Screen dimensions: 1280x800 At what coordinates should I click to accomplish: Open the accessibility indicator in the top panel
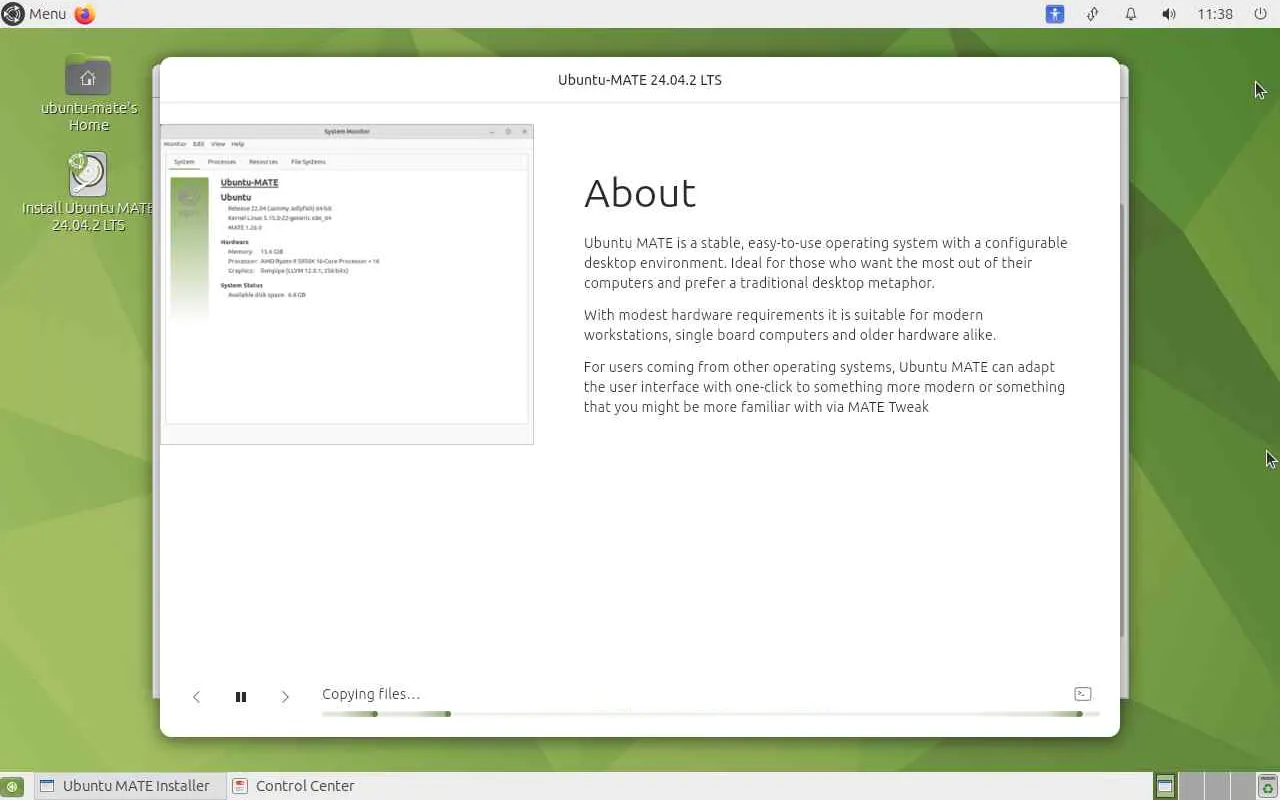point(1055,14)
